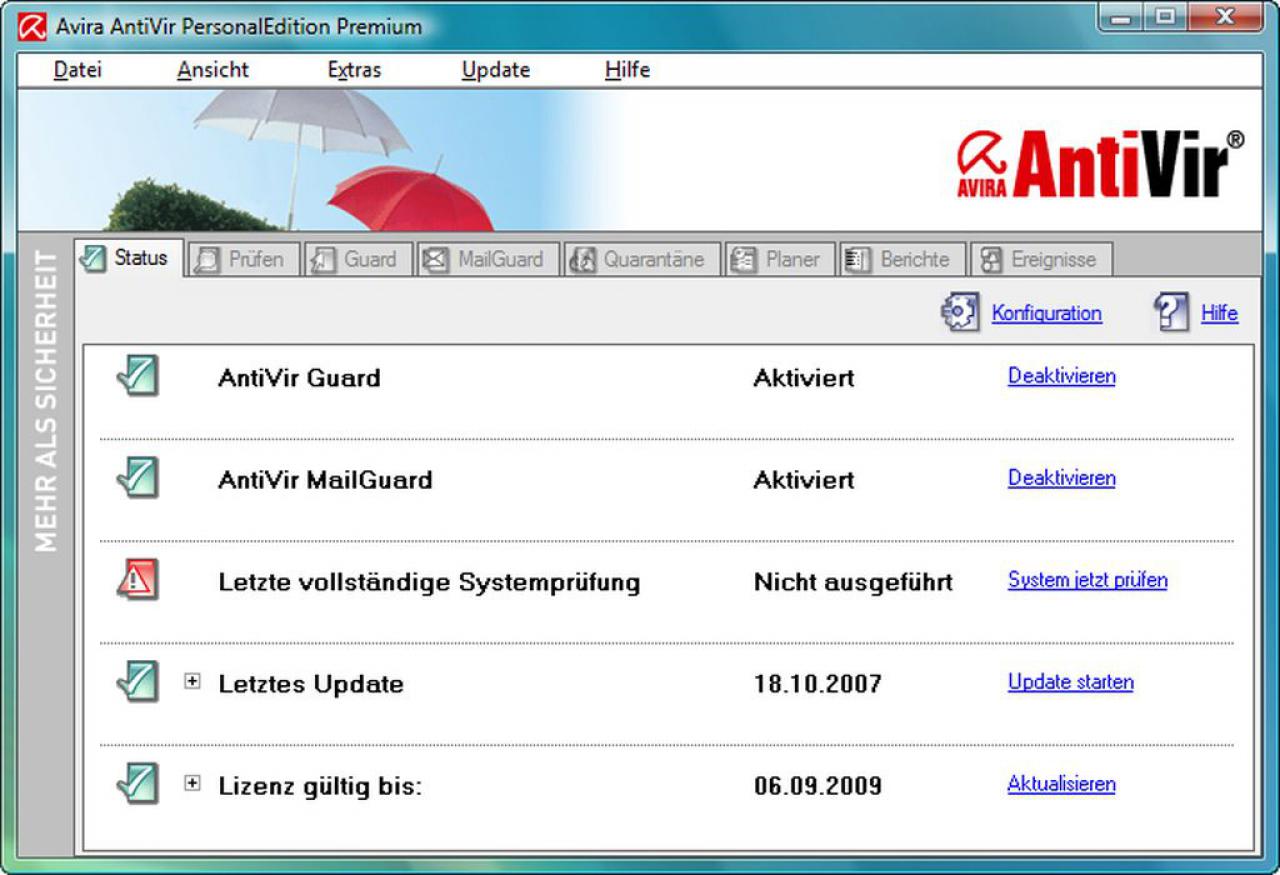Click the Letzte vollständige Systemprüfung label
Screen dimensions: 1280x875
(429, 582)
